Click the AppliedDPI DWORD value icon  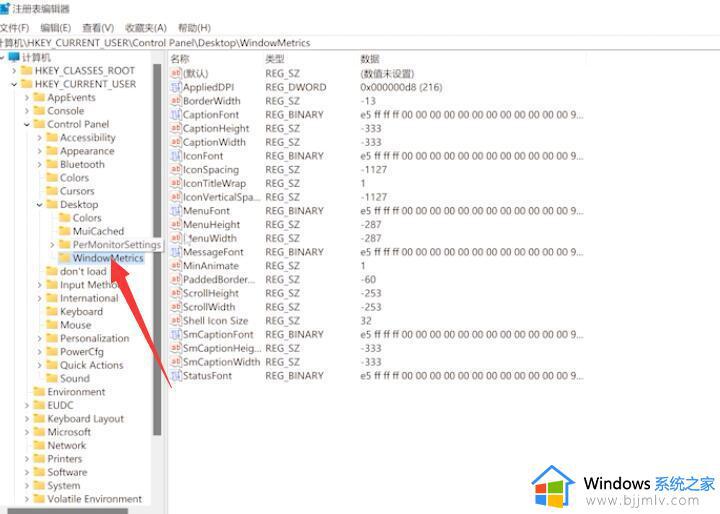[x=176, y=87]
